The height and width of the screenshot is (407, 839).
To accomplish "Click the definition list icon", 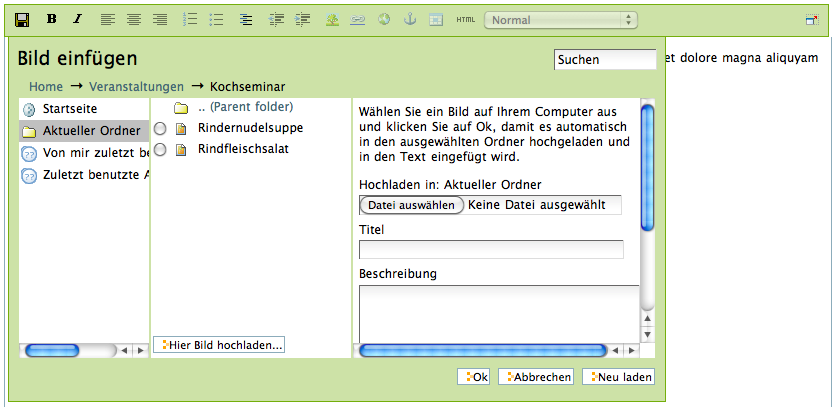I will click(x=246, y=20).
